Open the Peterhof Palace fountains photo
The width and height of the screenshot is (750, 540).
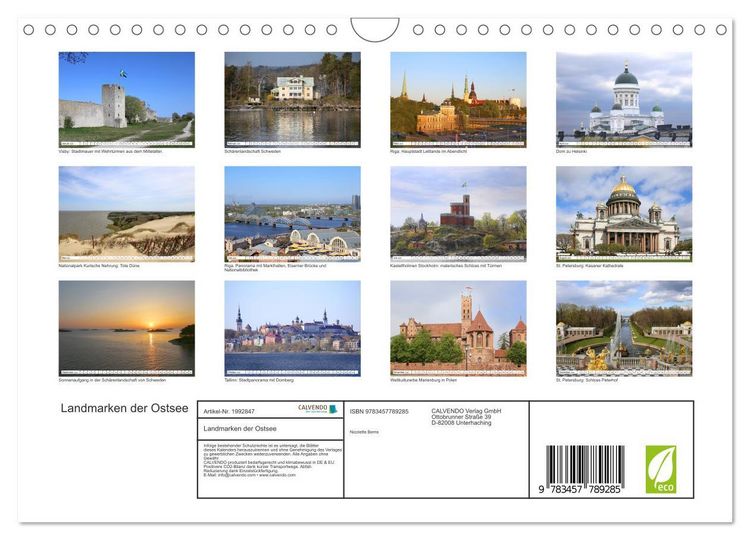(624, 328)
